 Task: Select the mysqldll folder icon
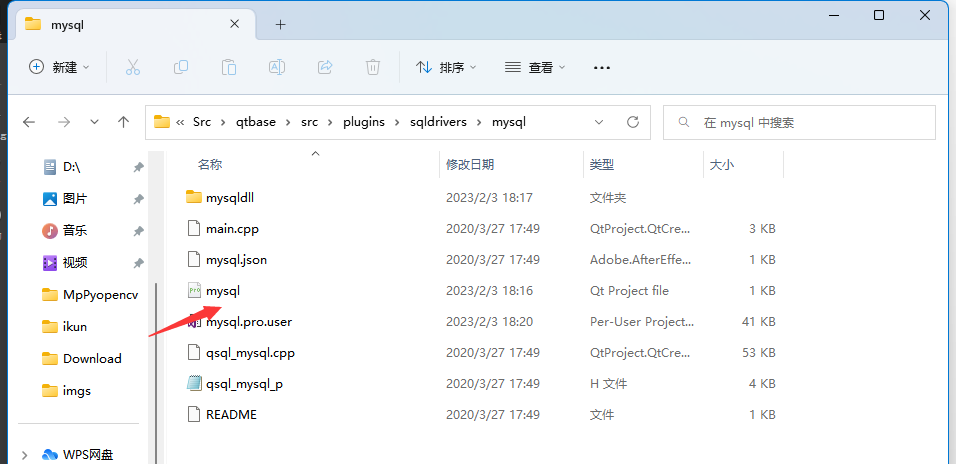193,197
